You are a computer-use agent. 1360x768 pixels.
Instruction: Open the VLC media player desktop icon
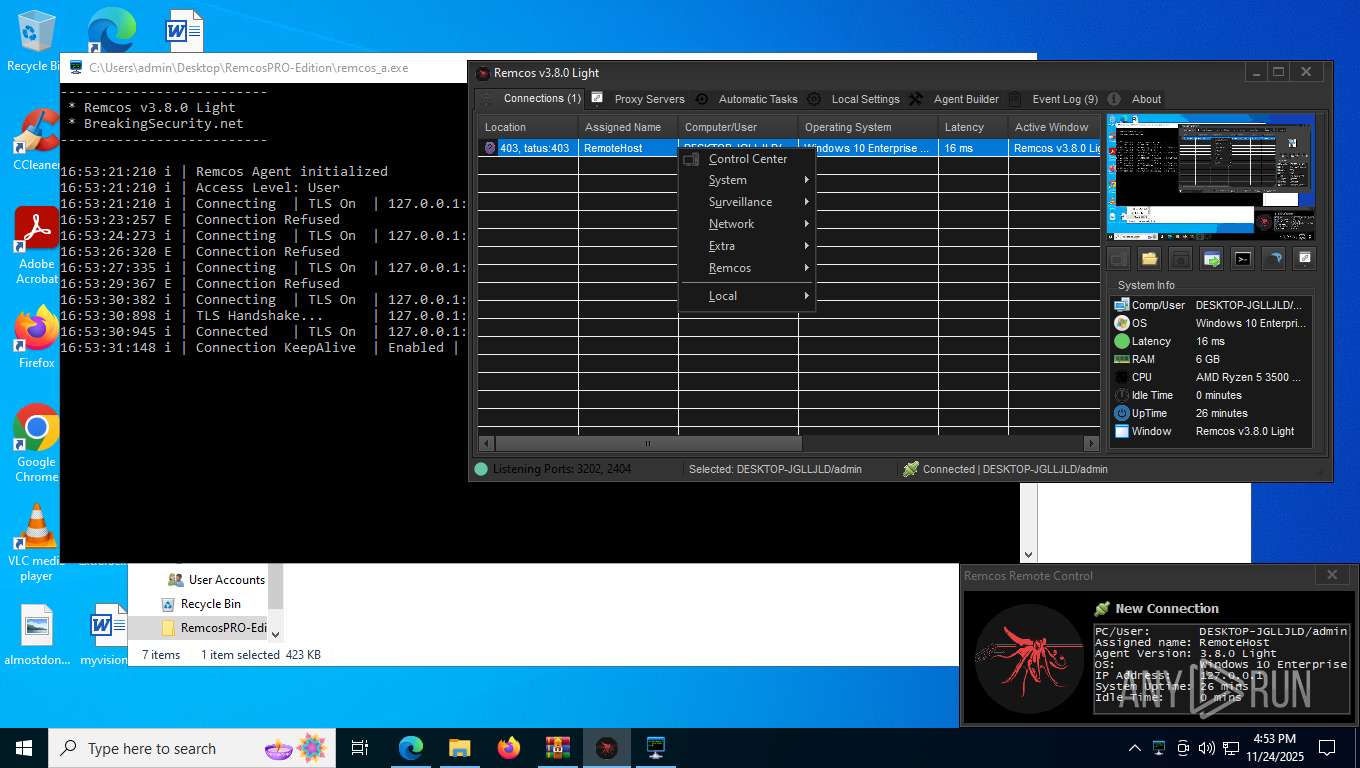36,542
